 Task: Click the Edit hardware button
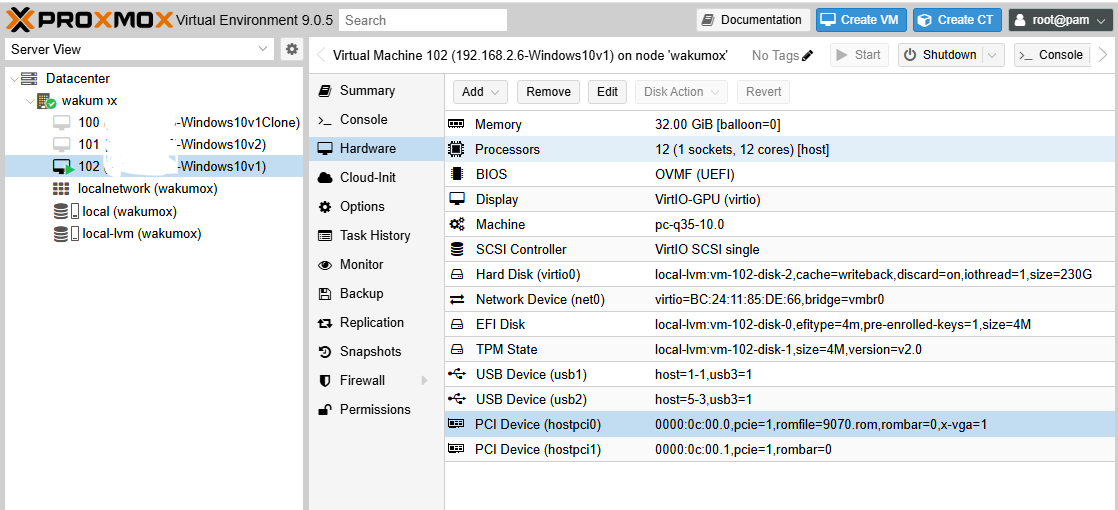[x=607, y=91]
